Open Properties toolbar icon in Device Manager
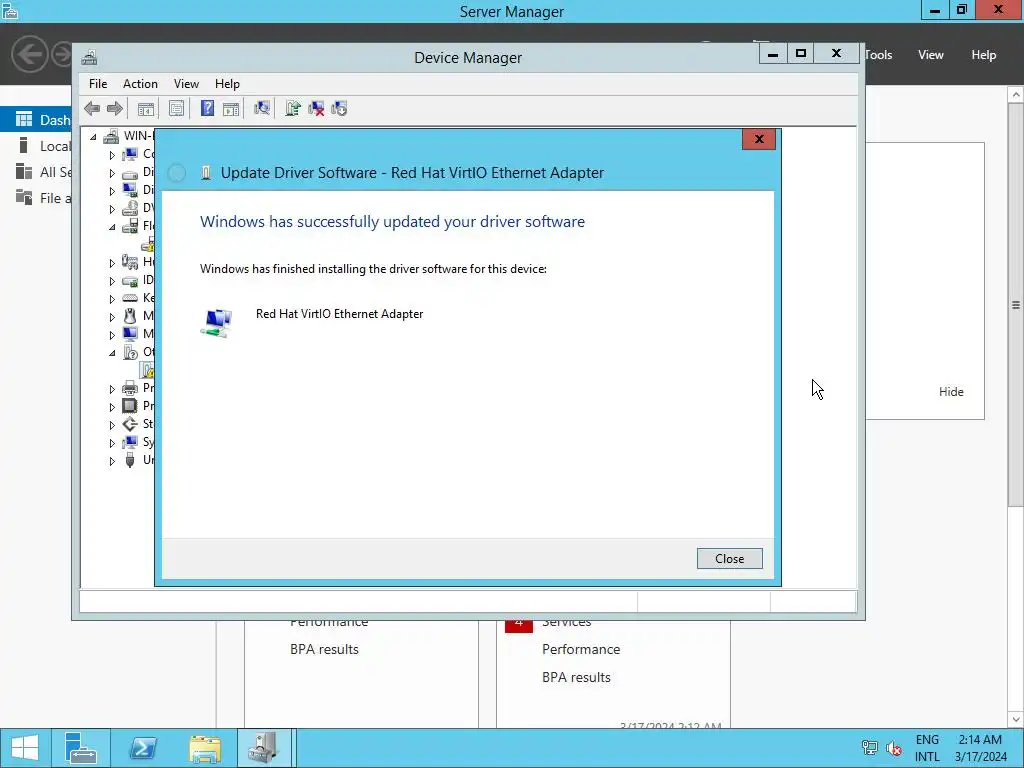The image size is (1024, 768). [176, 108]
